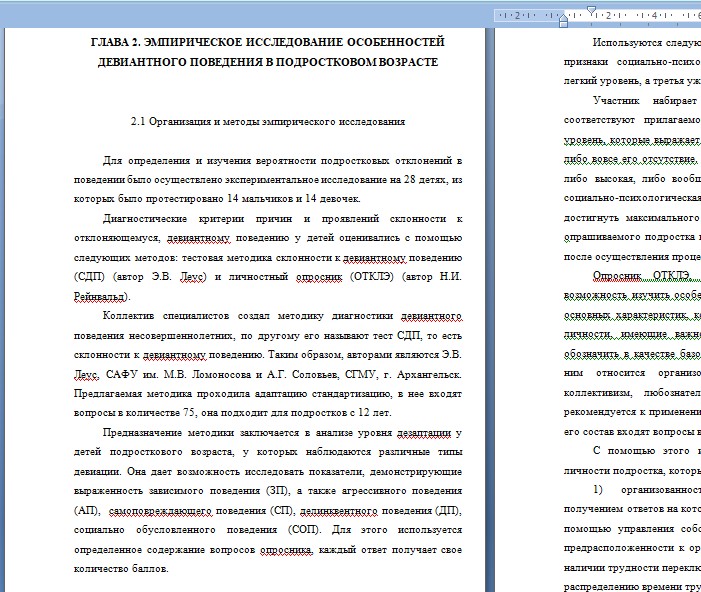This screenshot has width=701, height=592.
Task: Click the hanging indent marker on ruler
Action: pyautogui.click(x=564, y=17)
